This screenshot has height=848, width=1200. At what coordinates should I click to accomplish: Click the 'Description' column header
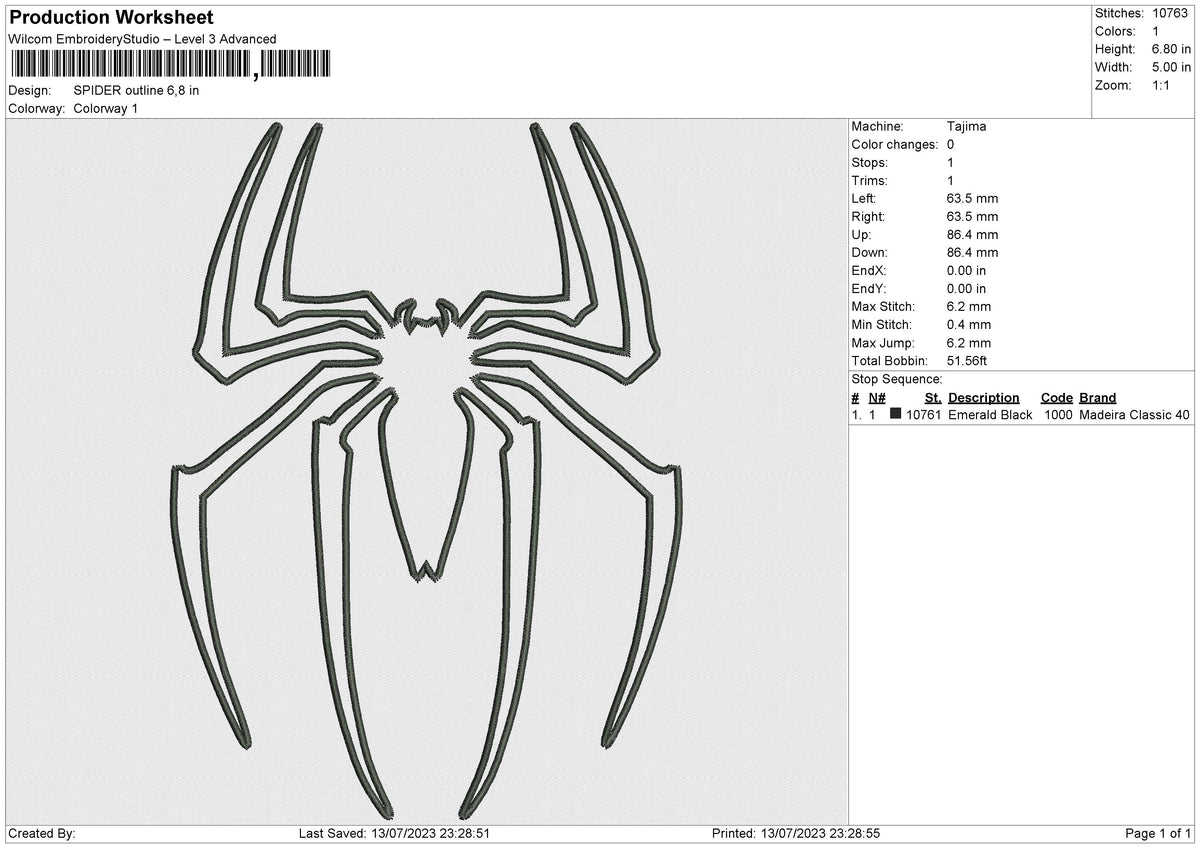point(984,397)
